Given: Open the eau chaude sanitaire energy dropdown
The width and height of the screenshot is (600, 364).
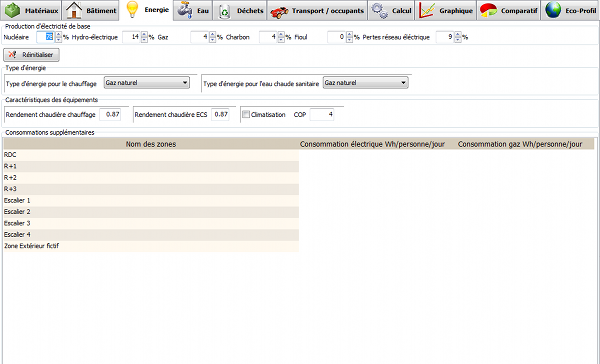Looking at the screenshot, I should click(365, 83).
